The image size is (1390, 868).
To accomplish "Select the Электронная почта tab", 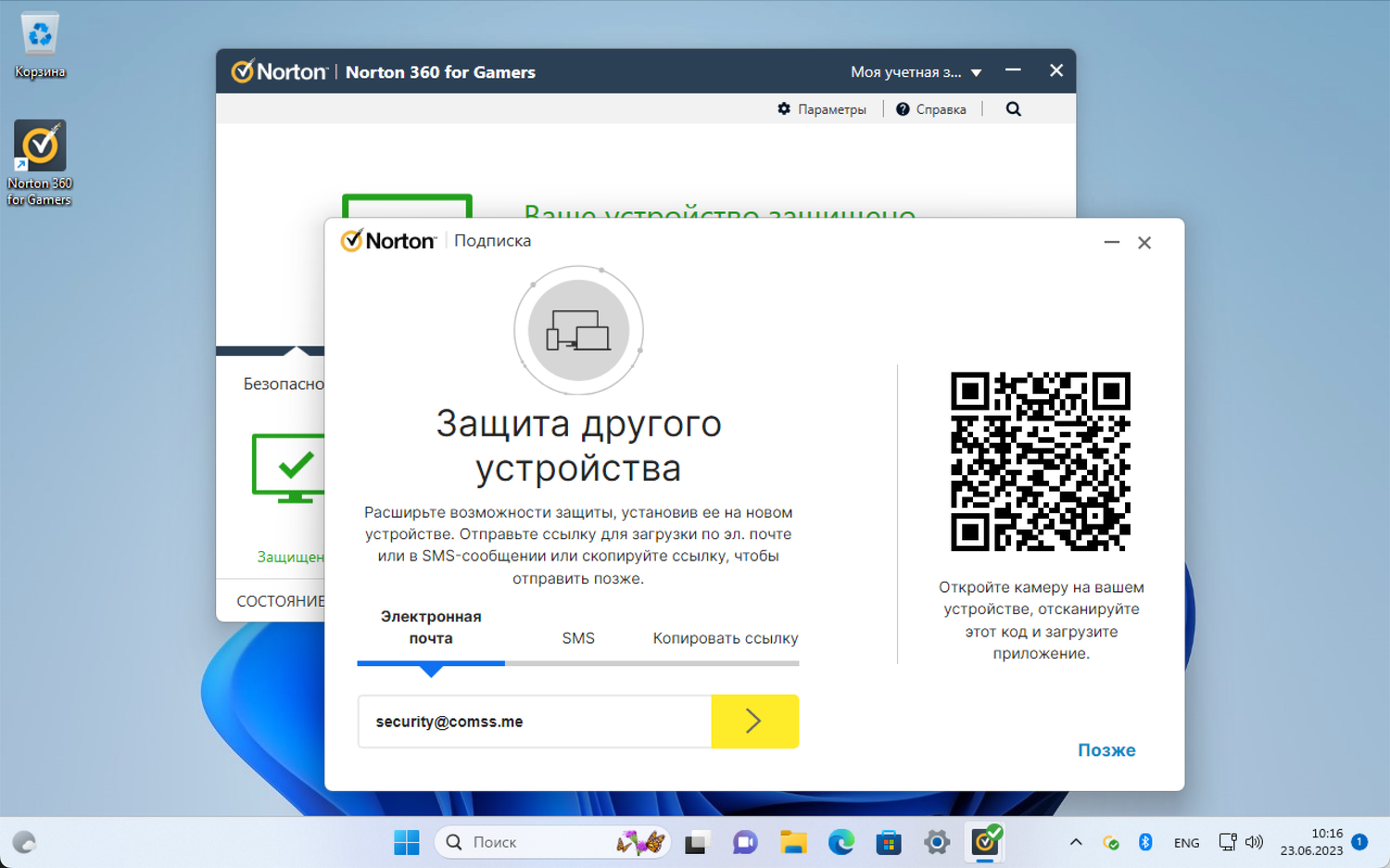I will 431,627.
